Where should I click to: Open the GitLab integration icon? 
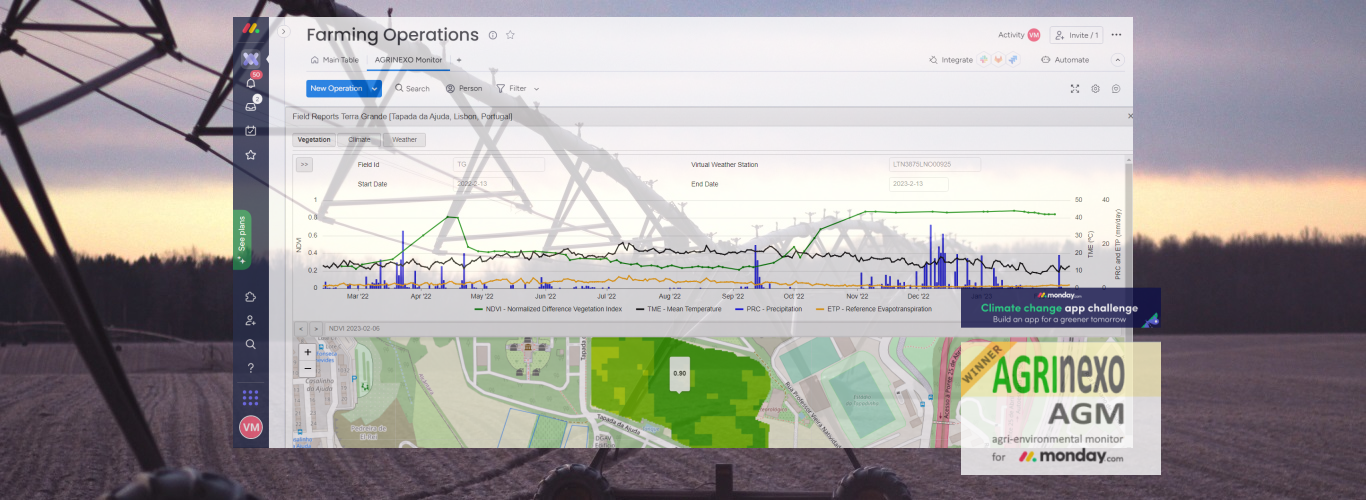pyautogui.click(x=998, y=60)
